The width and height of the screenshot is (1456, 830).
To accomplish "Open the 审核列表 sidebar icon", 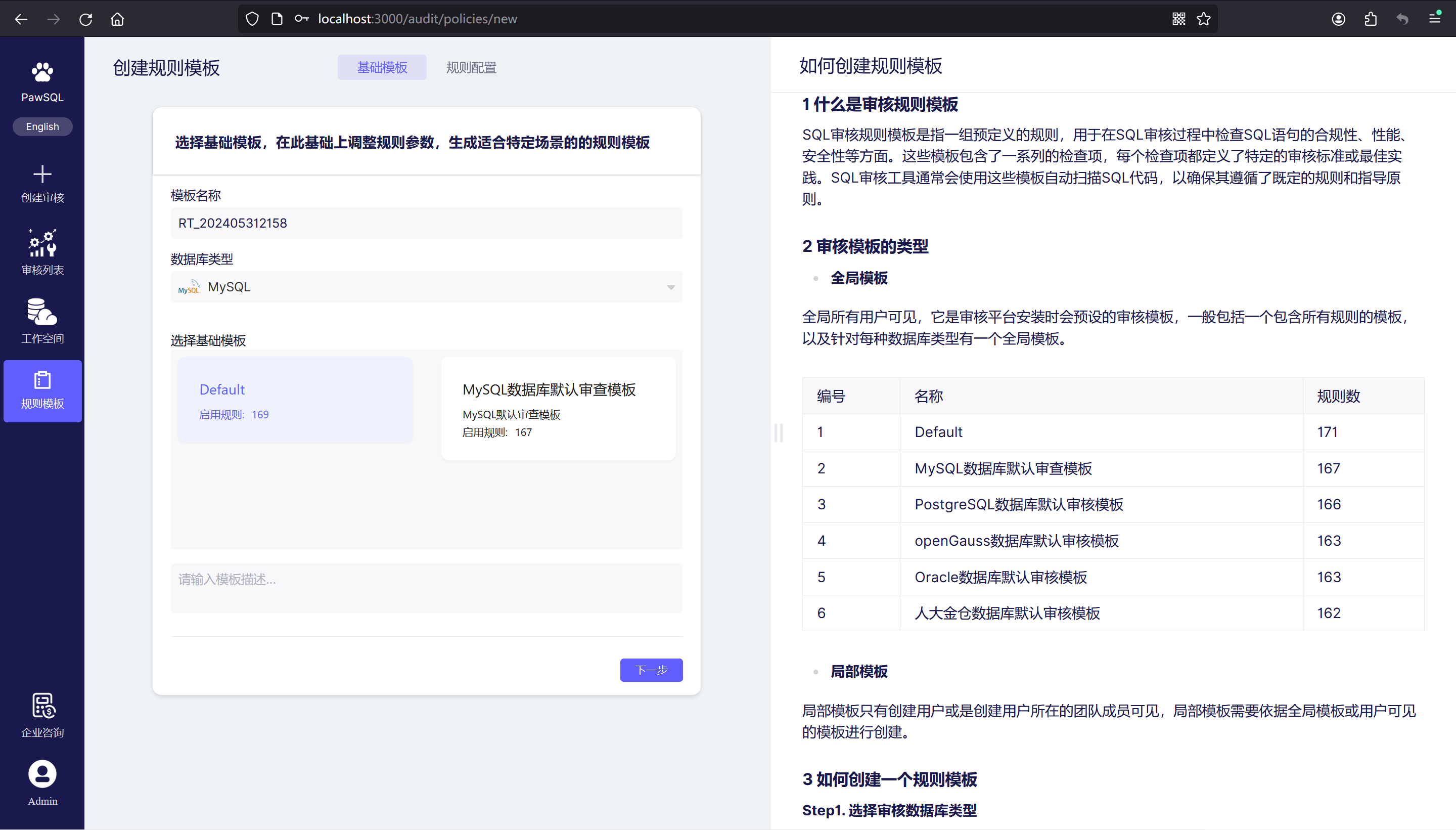I will (x=42, y=243).
